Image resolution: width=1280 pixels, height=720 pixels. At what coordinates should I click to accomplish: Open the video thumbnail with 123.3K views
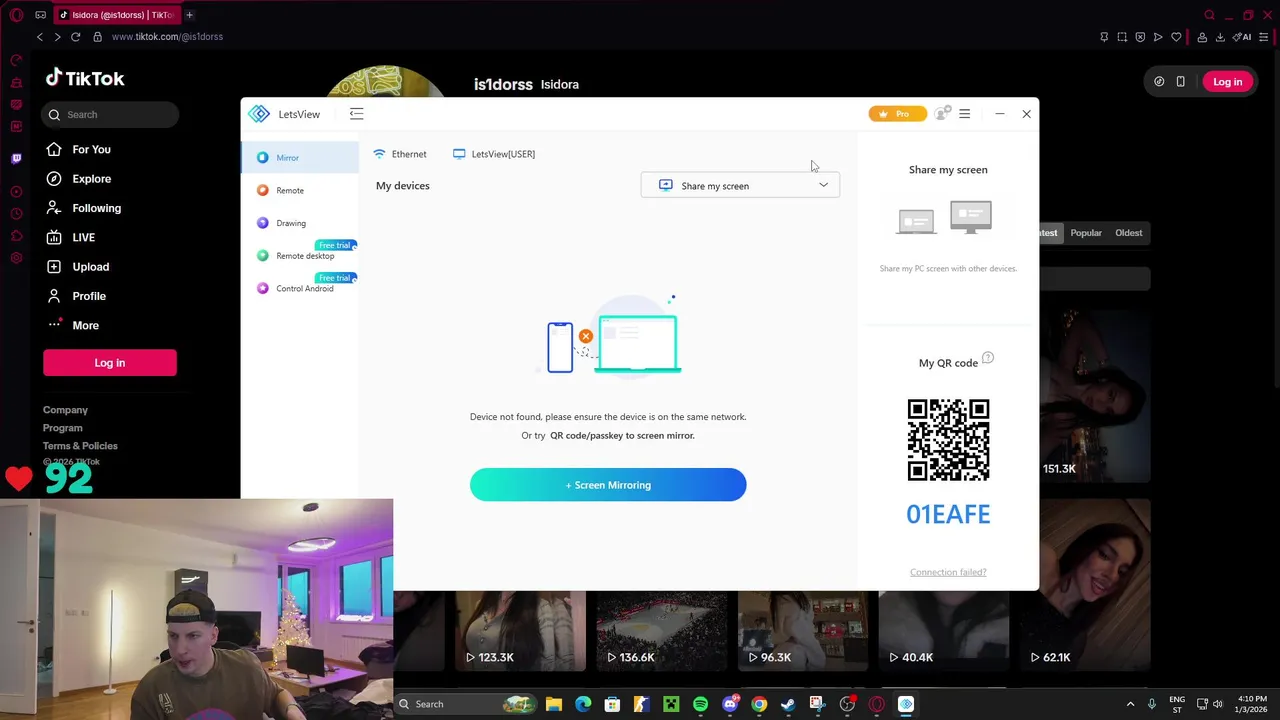coord(520,629)
